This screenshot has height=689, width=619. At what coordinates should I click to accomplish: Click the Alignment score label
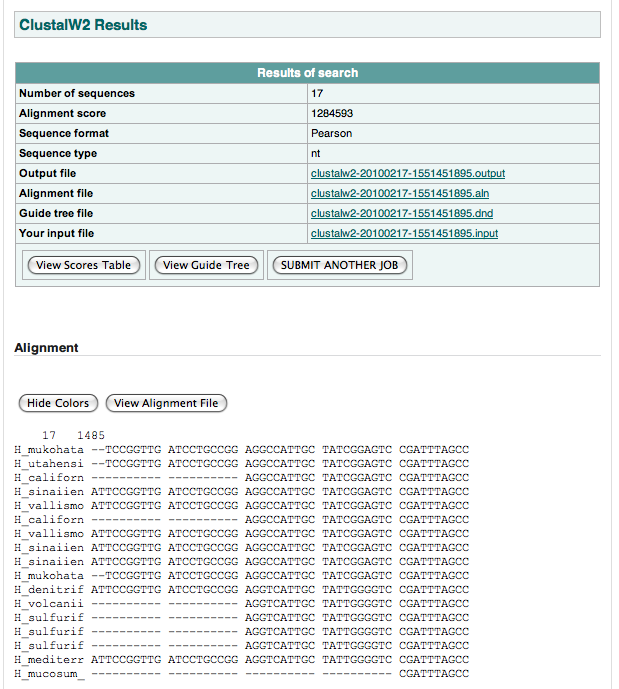(62, 113)
